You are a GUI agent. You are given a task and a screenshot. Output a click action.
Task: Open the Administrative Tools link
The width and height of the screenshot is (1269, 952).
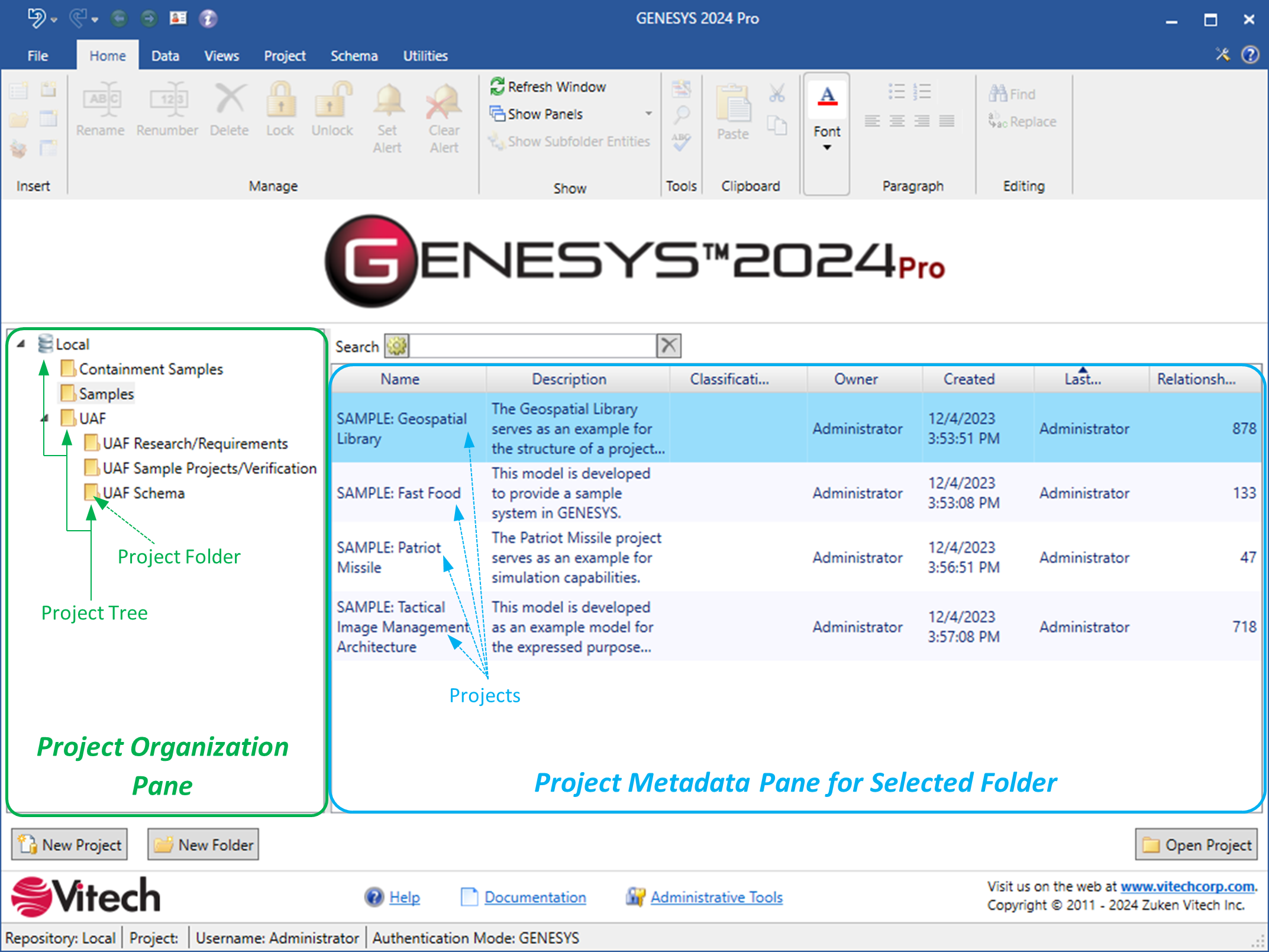point(716,897)
